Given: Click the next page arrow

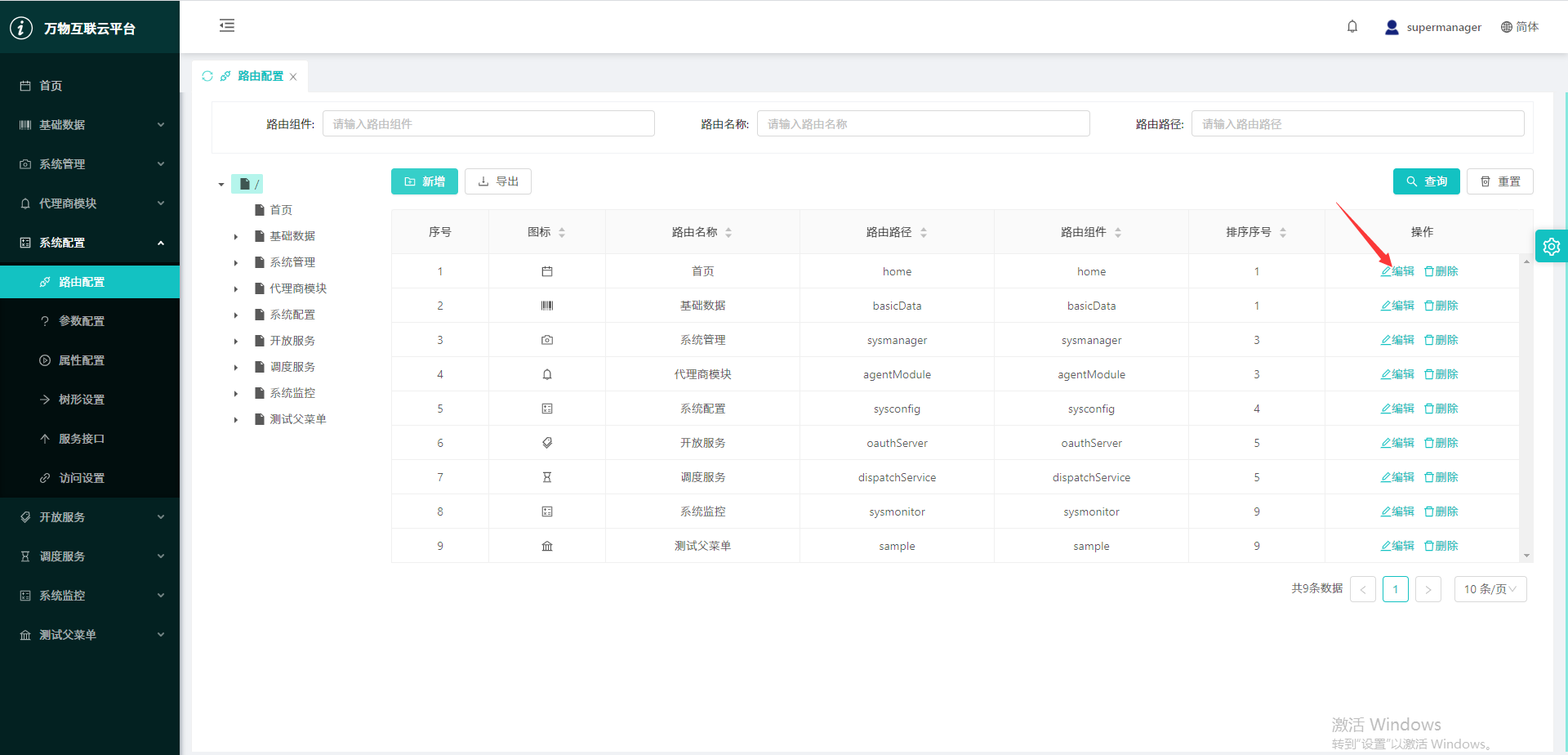Looking at the screenshot, I should 1428,589.
